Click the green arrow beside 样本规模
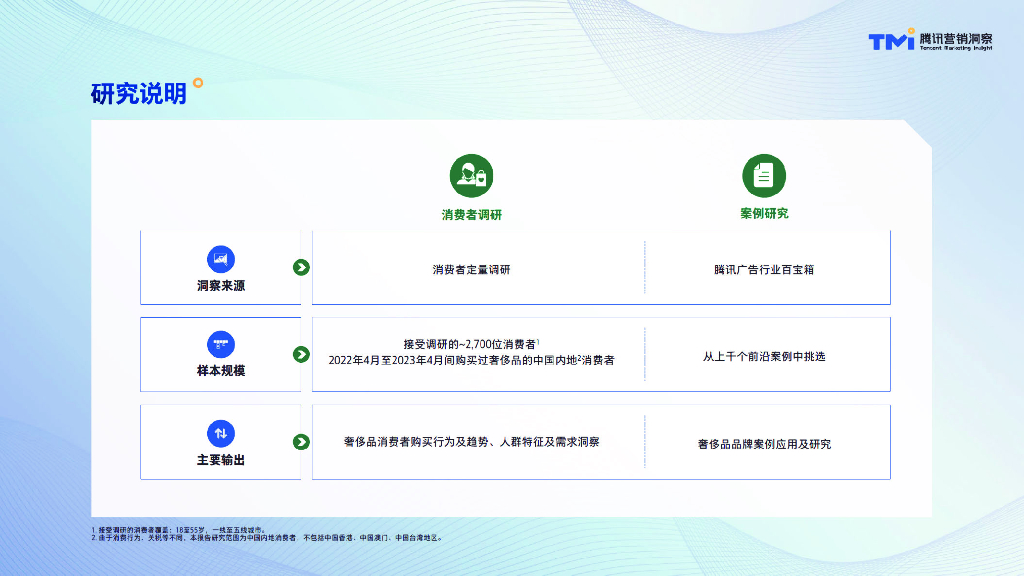The width and height of the screenshot is (1024, 576). click(301, 354)
